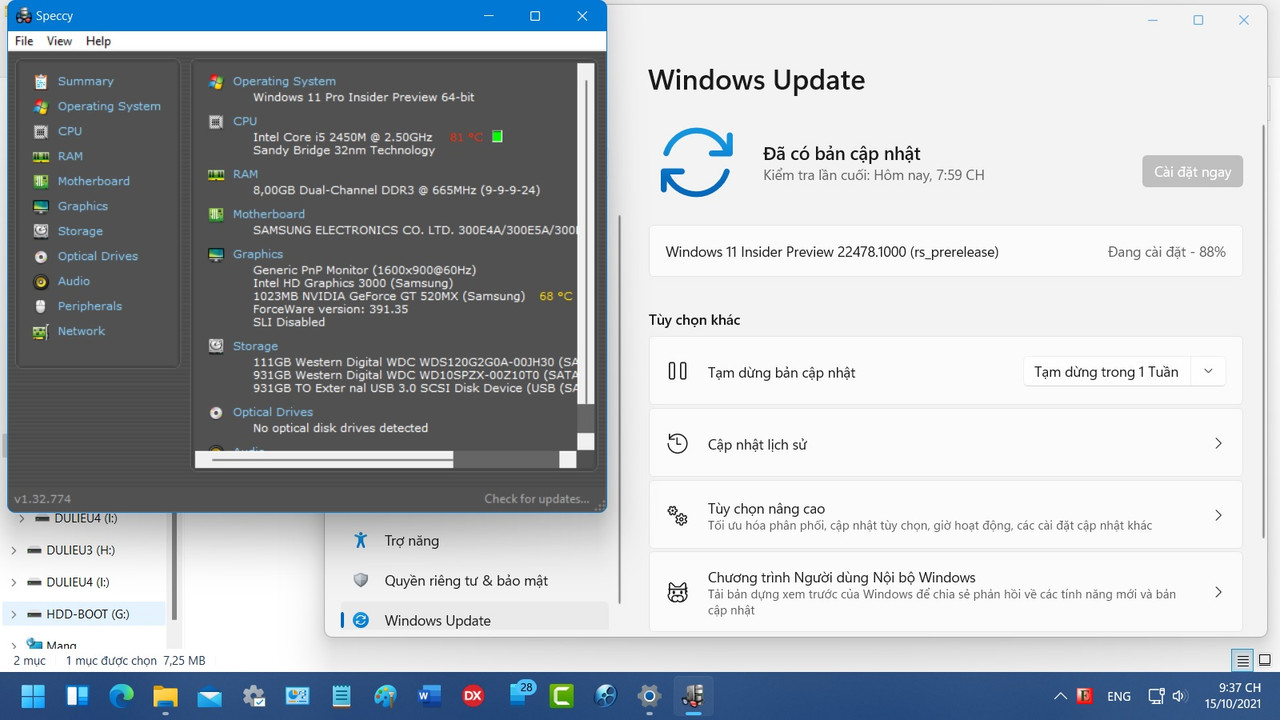Image resolution: width=1280 pixels, height=720 pixels.
Task: Open the Summary icon in Speccy sidebar
Action: [x=41, y=81]
